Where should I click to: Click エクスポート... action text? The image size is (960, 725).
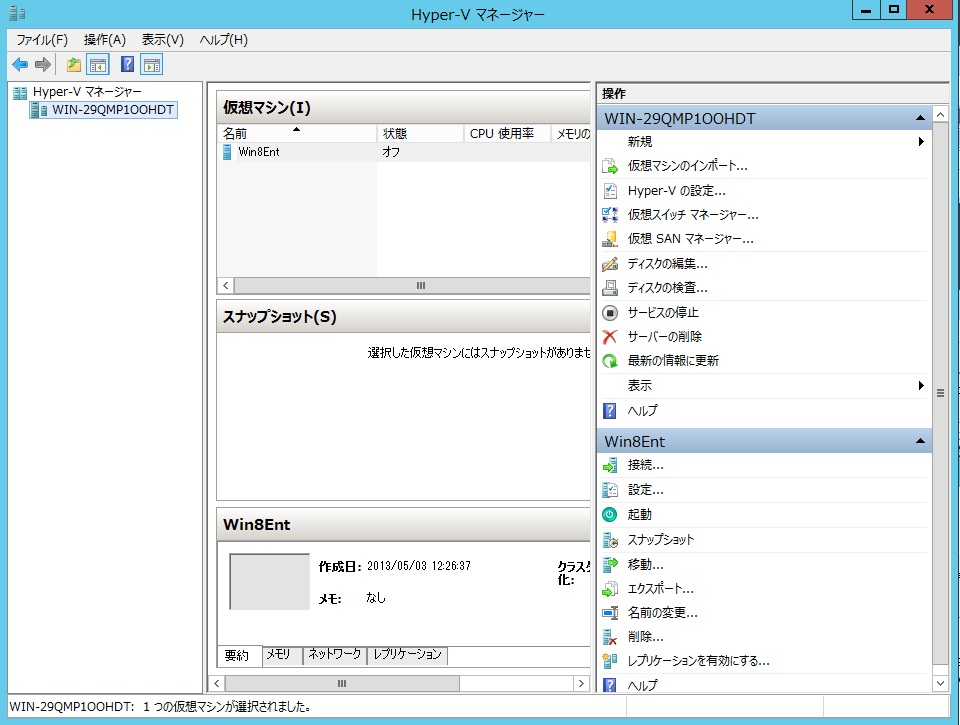[660, 589]
